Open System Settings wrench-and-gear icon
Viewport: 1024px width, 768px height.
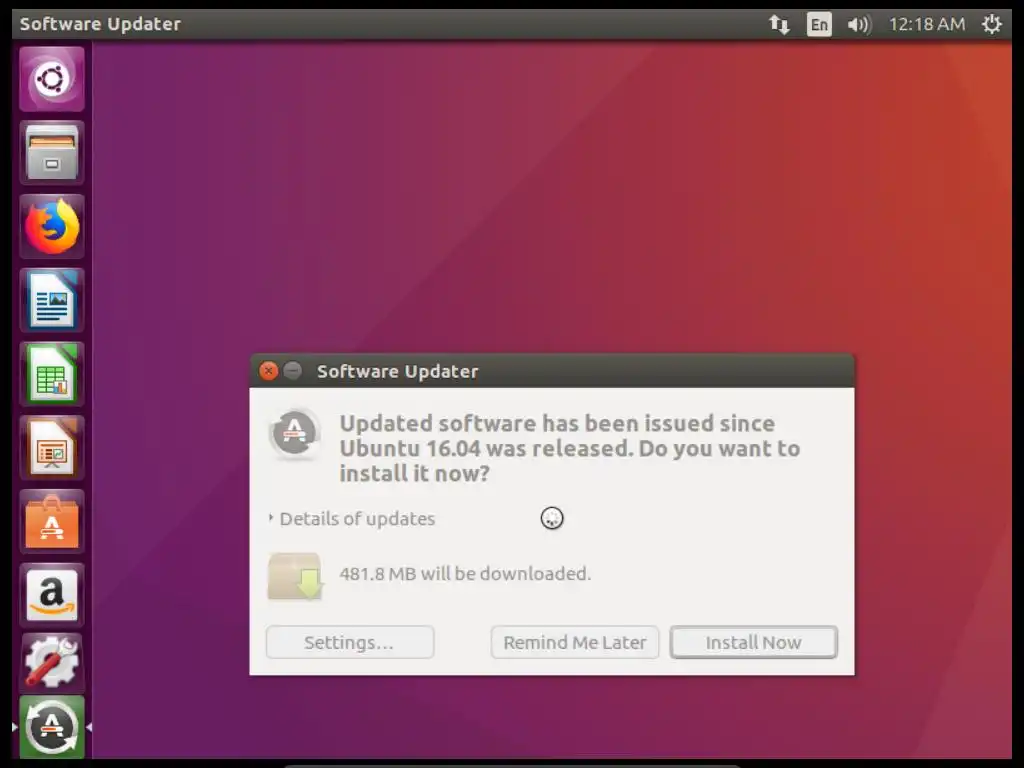[52, 664]
